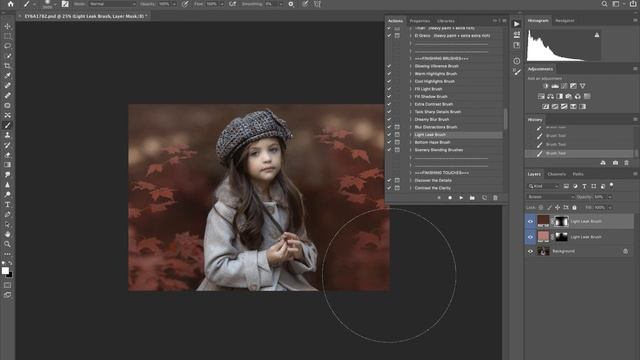Hide the top Light Leak Brush layer

tap(530, 222)
